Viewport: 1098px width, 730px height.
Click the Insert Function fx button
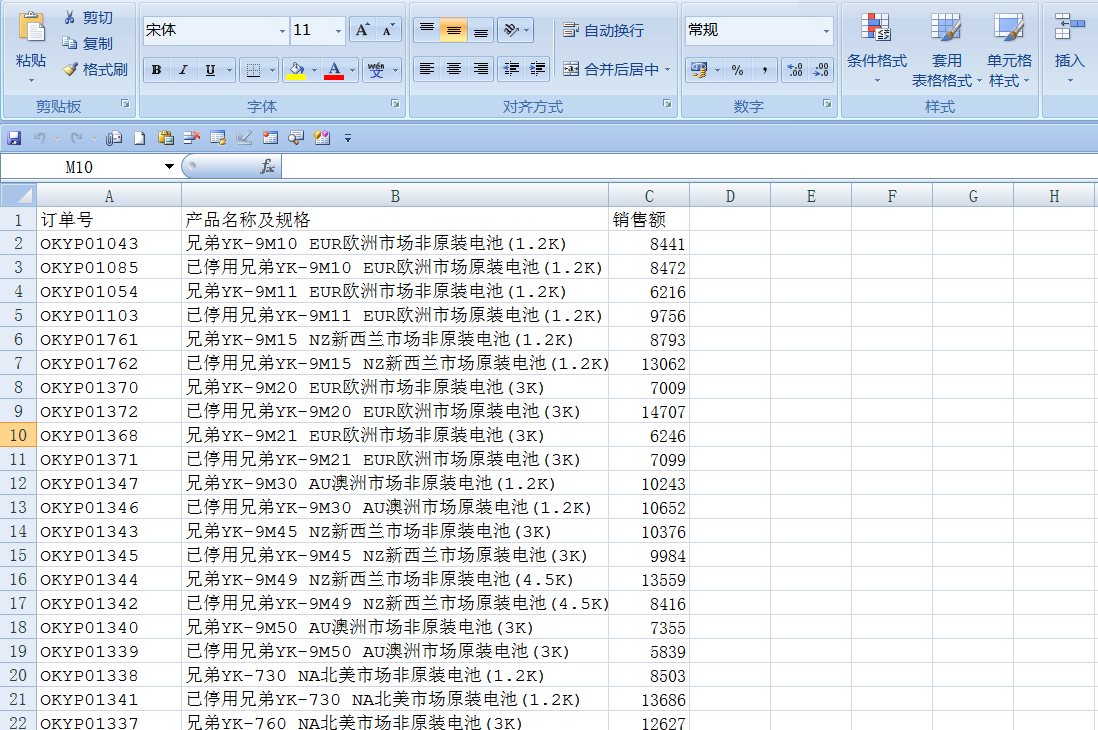pos(267,167)
